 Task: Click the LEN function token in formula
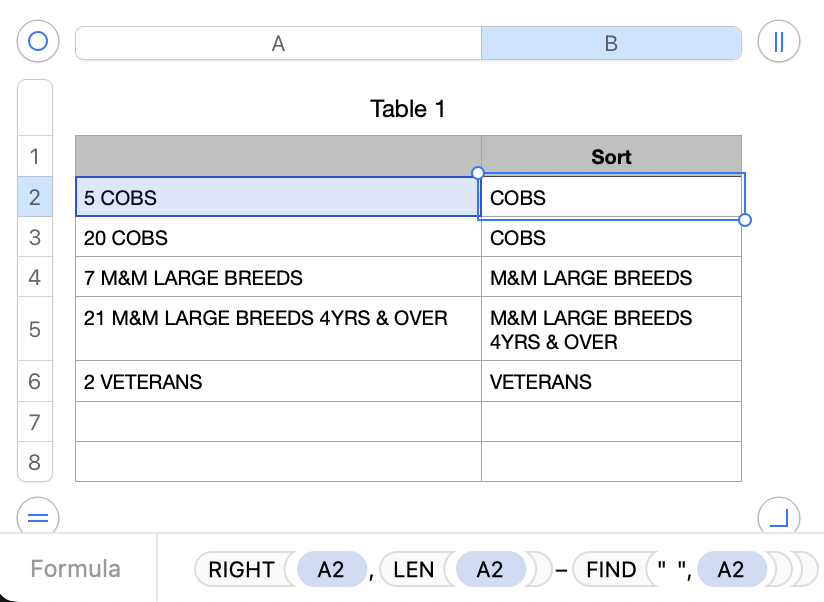click(x=413, y=570)
